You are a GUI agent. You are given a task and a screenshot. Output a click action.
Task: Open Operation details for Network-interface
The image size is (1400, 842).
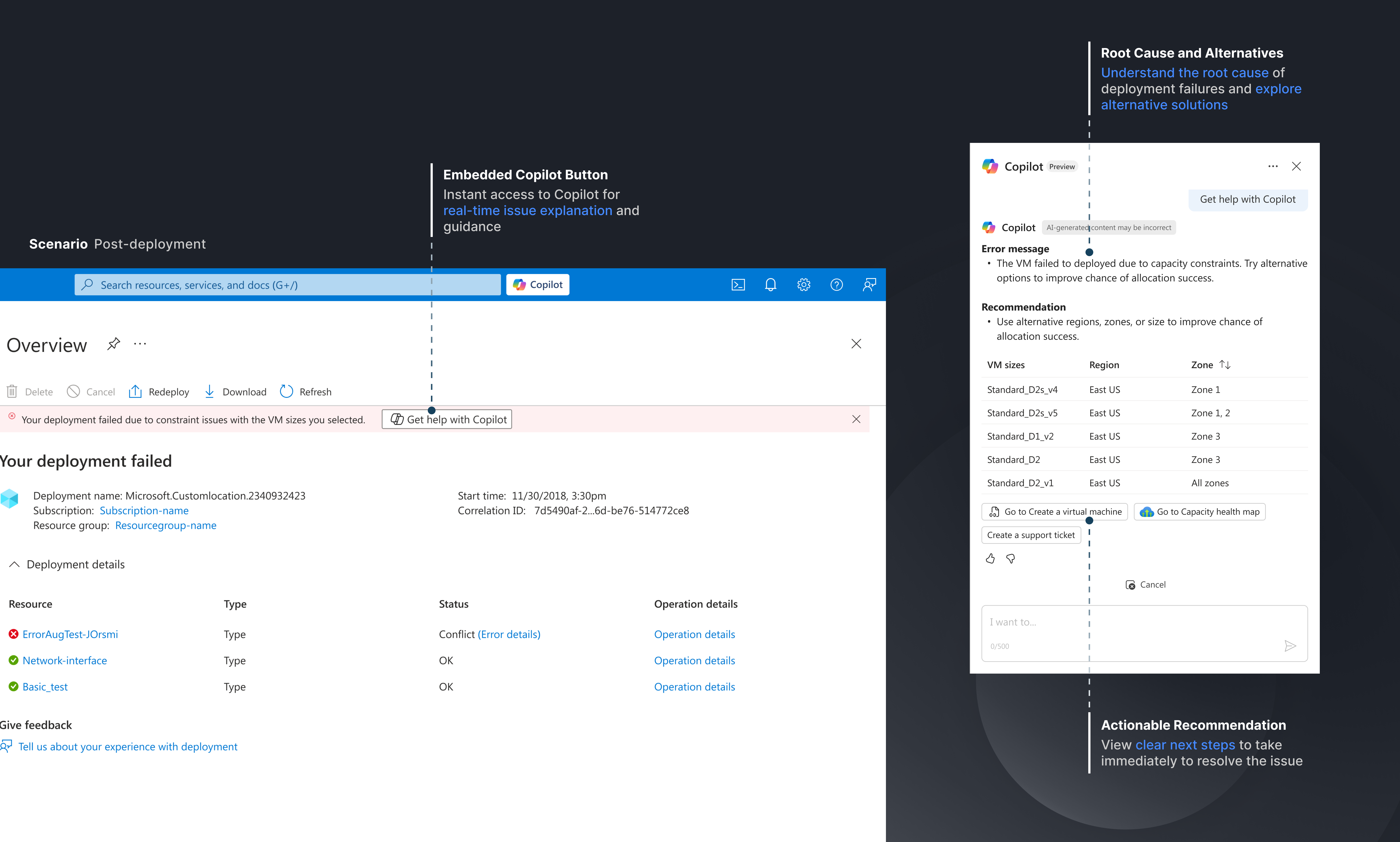tap(695, 660)
